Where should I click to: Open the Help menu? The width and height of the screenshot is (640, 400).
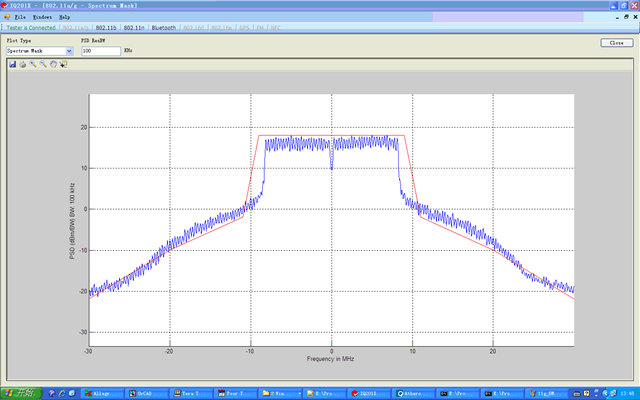(x=65, y=18)
